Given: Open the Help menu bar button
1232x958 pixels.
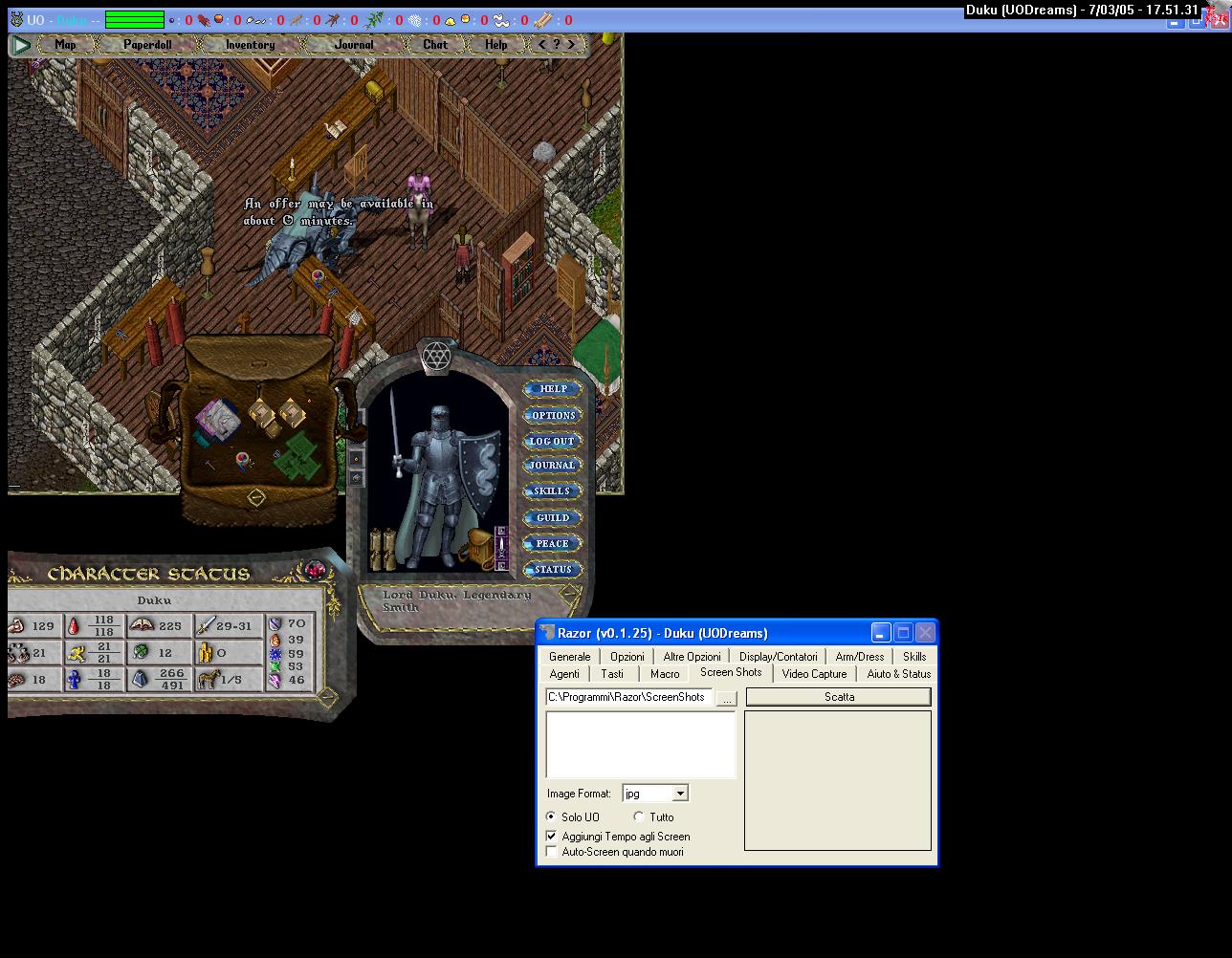Looking at the screenshot, I should click(495, 45).
